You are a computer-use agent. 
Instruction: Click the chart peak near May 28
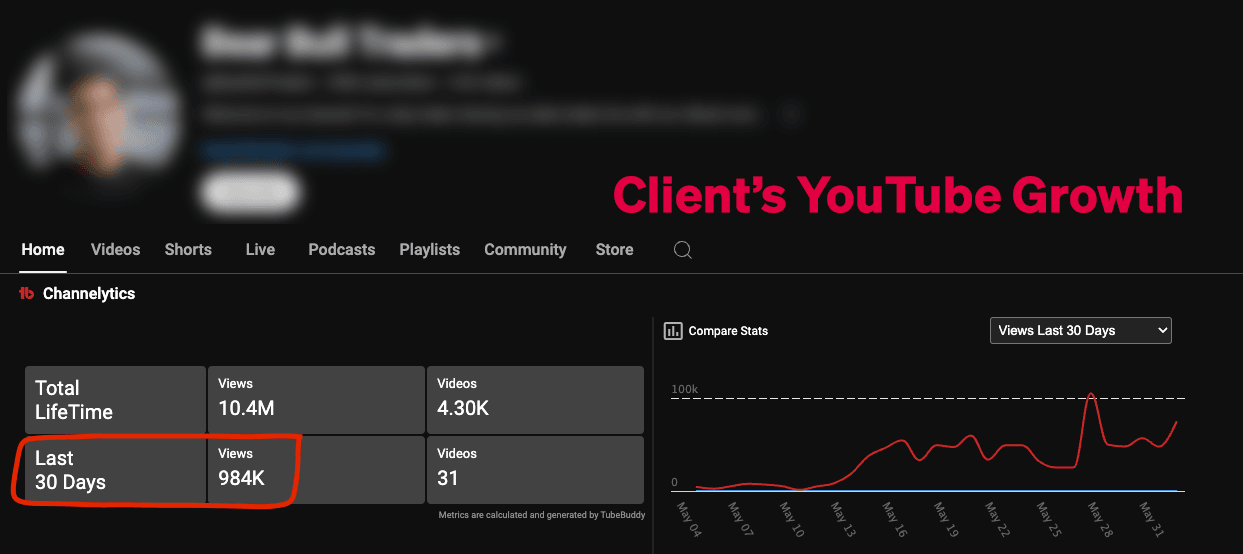point(1091,395)
